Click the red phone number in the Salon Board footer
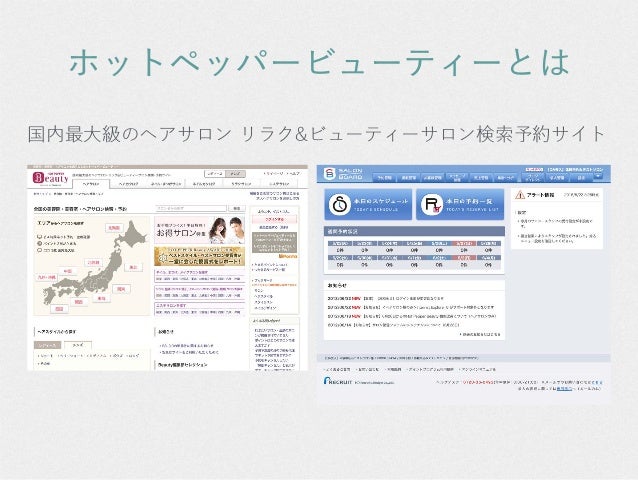The image size is (638, 480). 477,382
